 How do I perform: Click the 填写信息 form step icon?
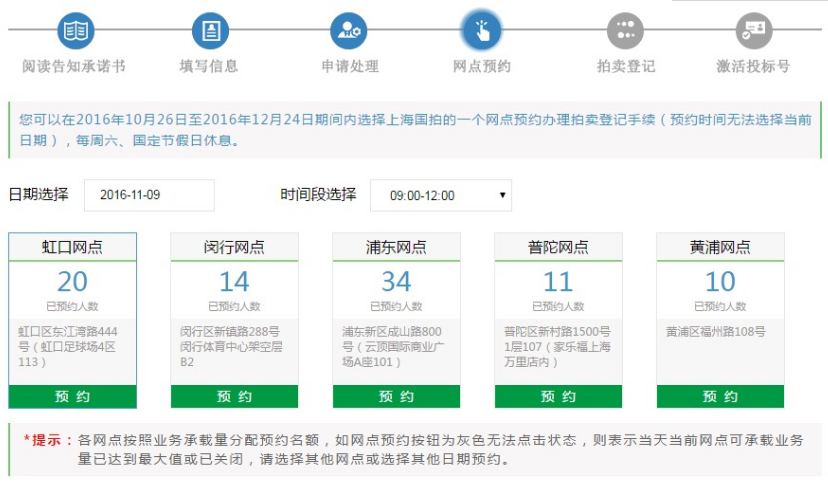[210, 31]
